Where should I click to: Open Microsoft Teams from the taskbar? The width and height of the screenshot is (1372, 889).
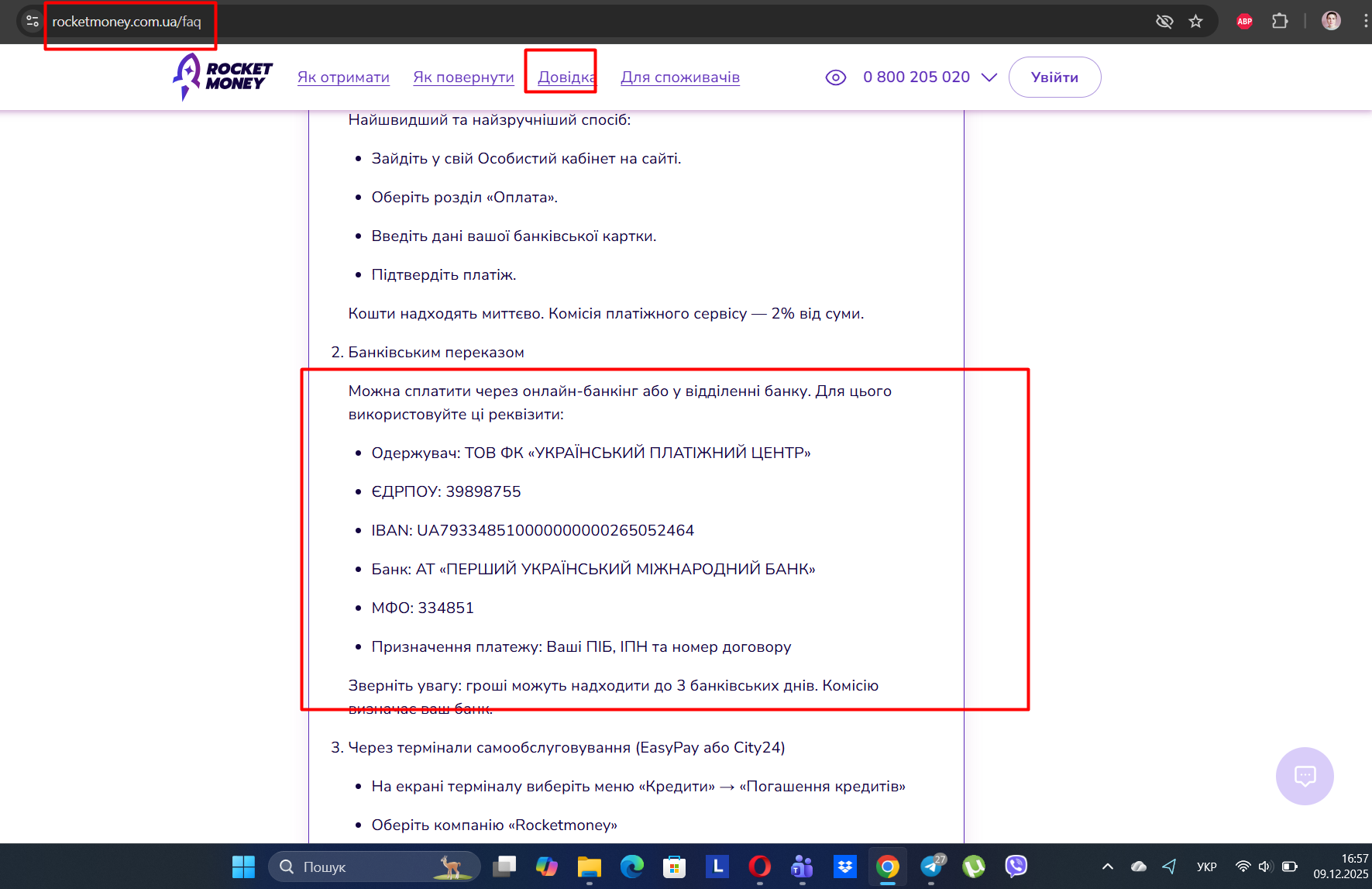pyautogui.click(x=803, y=867)
